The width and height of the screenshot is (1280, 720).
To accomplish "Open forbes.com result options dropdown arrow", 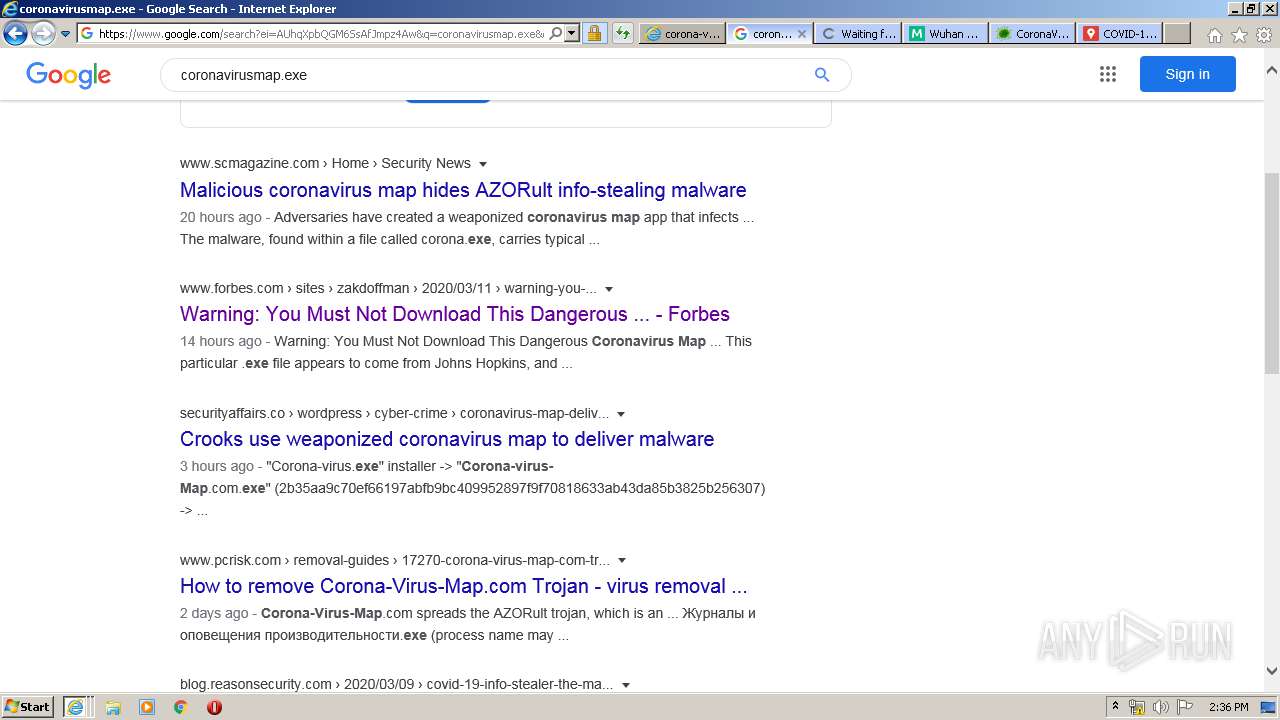I will click(609, 289).
